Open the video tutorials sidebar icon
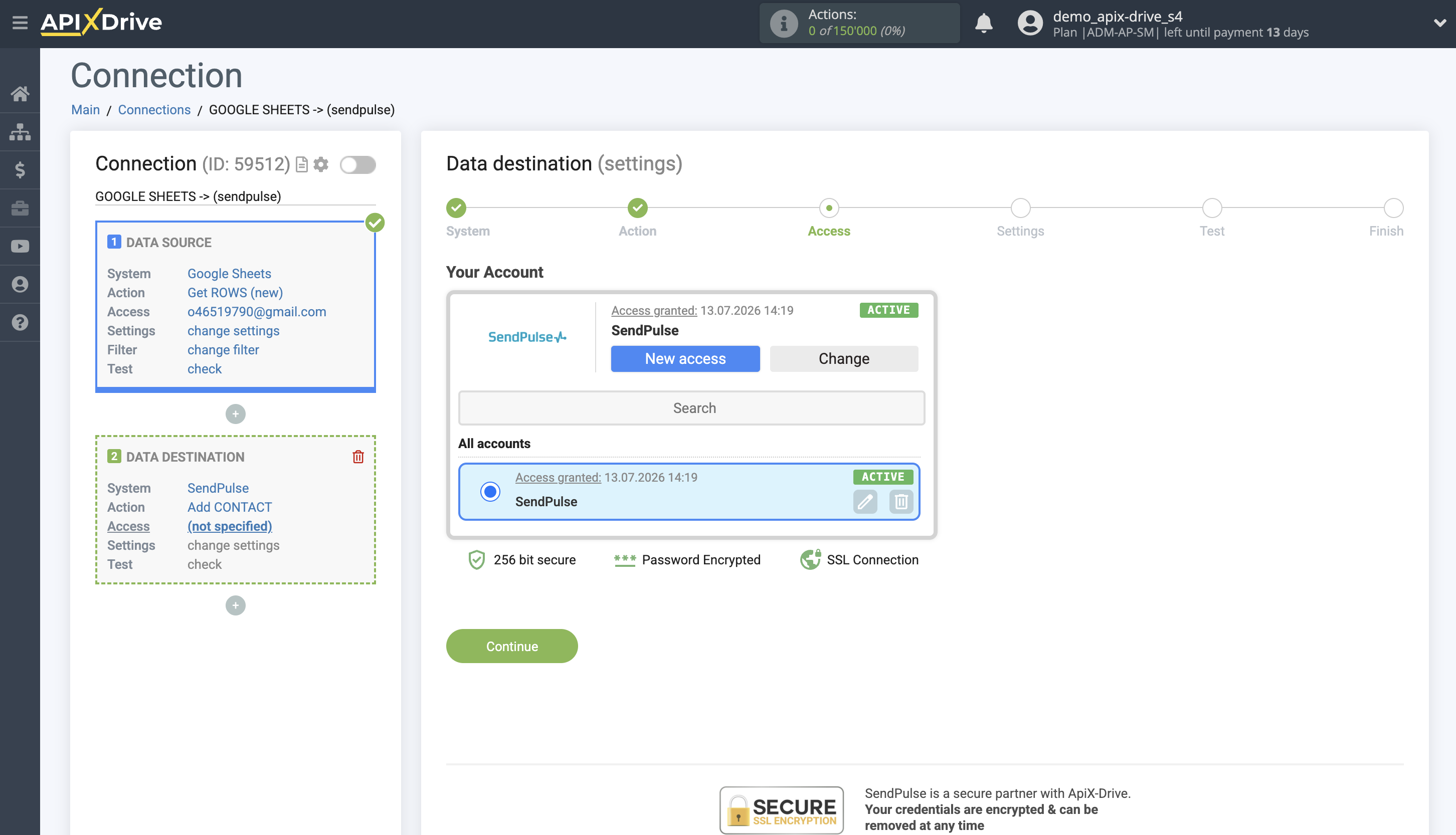Image resolution: width=1456 pixels, height=835 pixels. click(x=20, y=246)
